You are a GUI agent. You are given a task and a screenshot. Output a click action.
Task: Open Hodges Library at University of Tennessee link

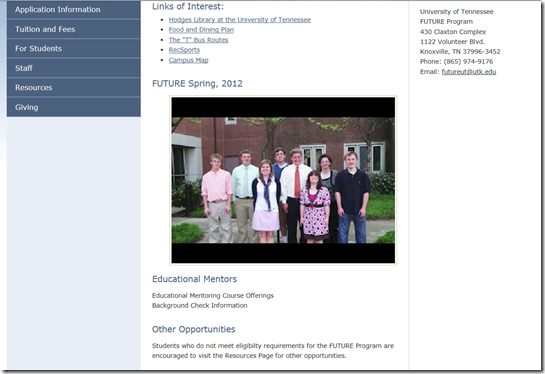(x=240, y=20)
